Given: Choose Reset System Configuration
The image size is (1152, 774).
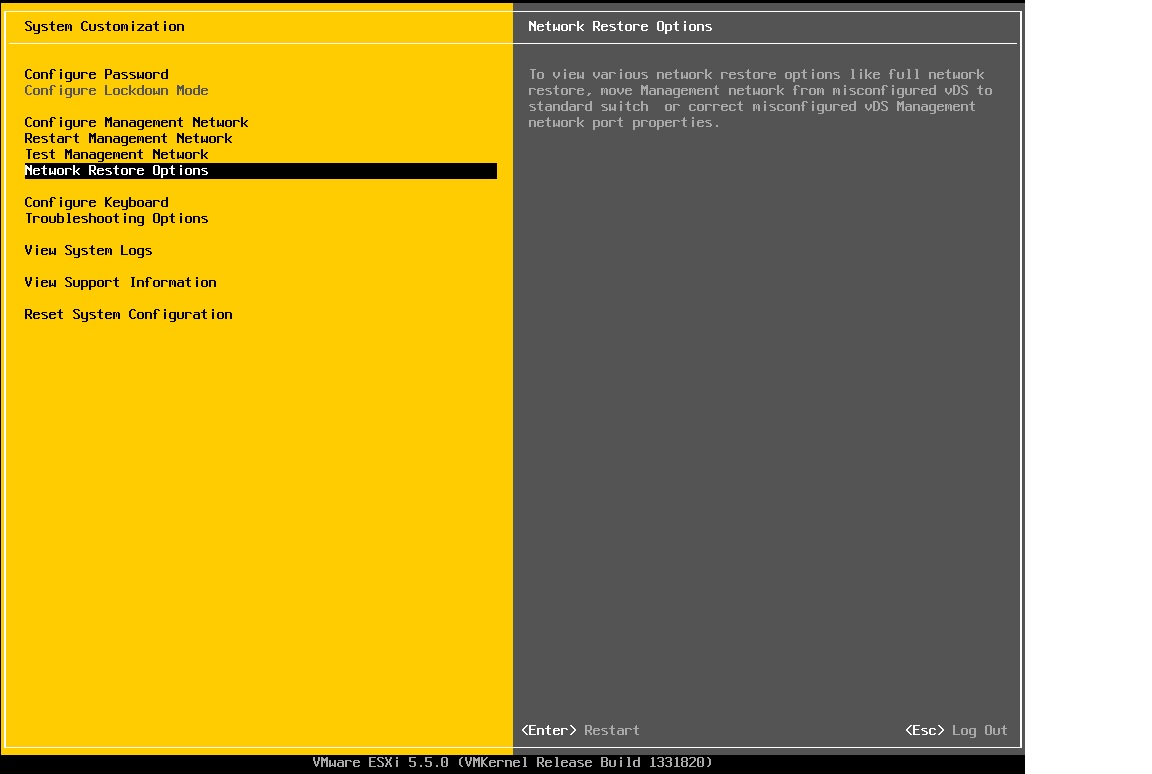Looking at the screenshot, I should click(x=129, y=314).
